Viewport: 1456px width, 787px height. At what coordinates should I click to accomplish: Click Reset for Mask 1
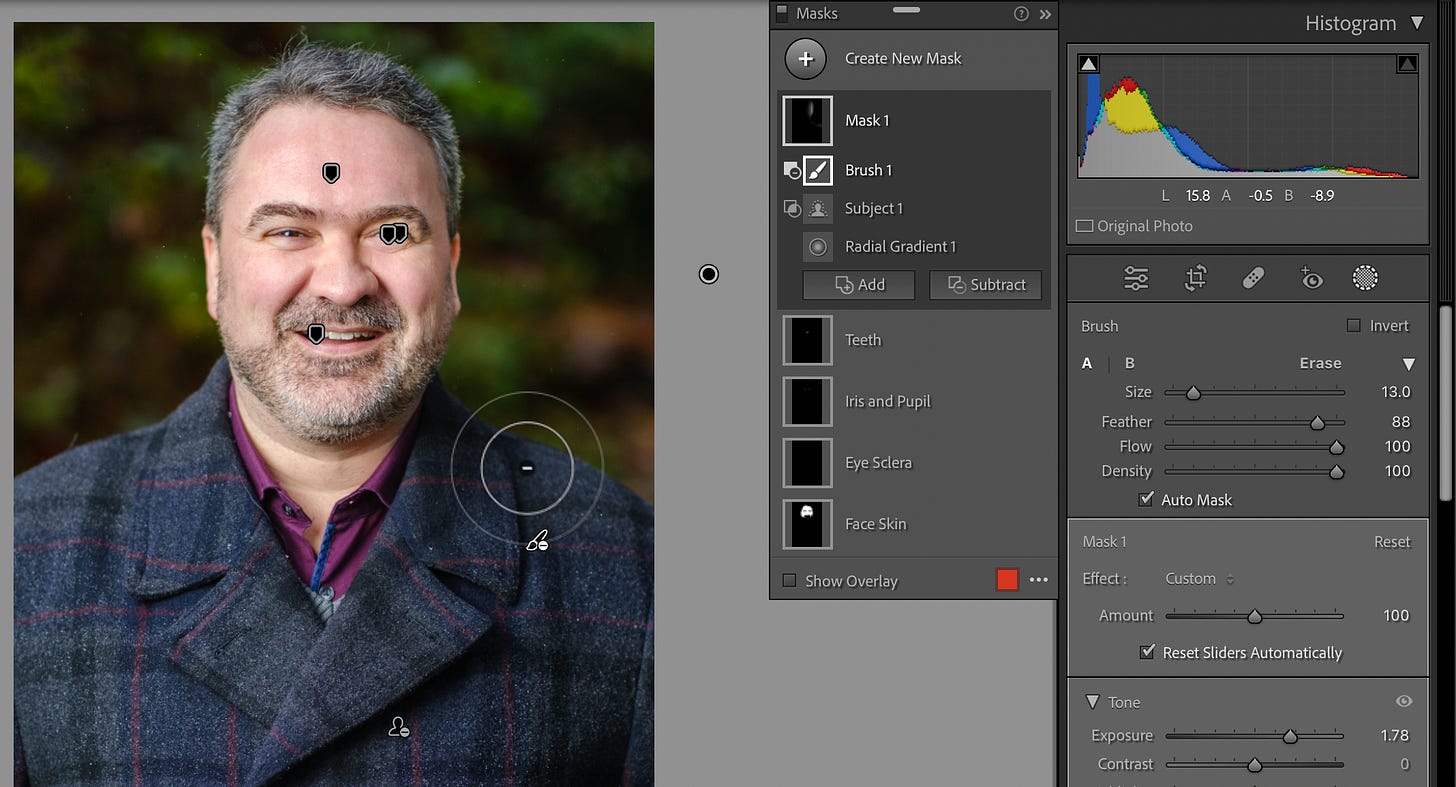click(1392, 542)
